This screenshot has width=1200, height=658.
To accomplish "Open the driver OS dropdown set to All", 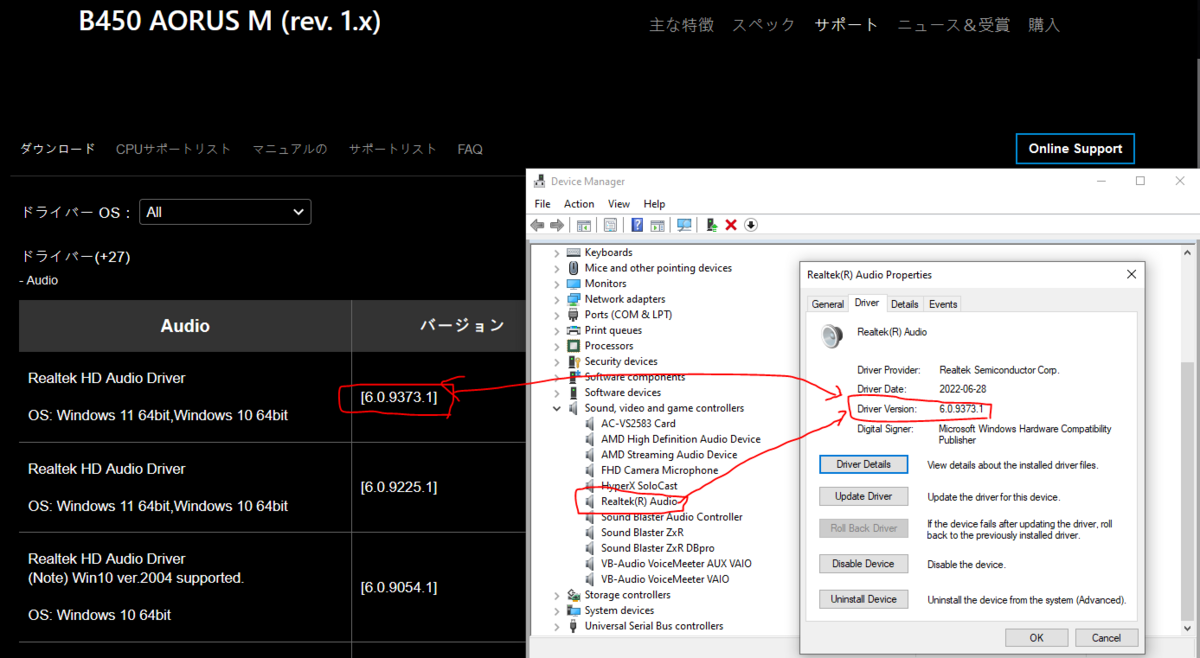I will 225,212.
